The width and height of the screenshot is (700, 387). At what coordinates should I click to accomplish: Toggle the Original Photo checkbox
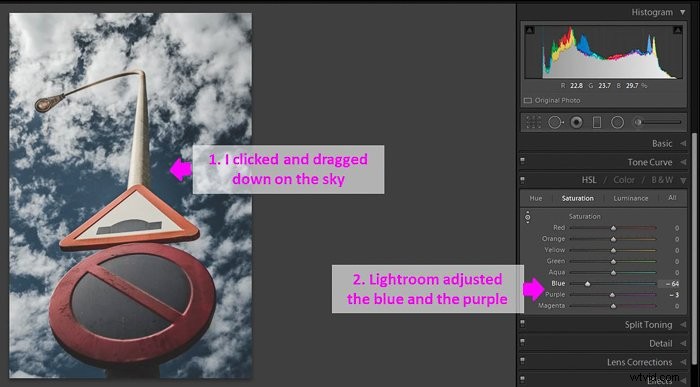point(528,100)
